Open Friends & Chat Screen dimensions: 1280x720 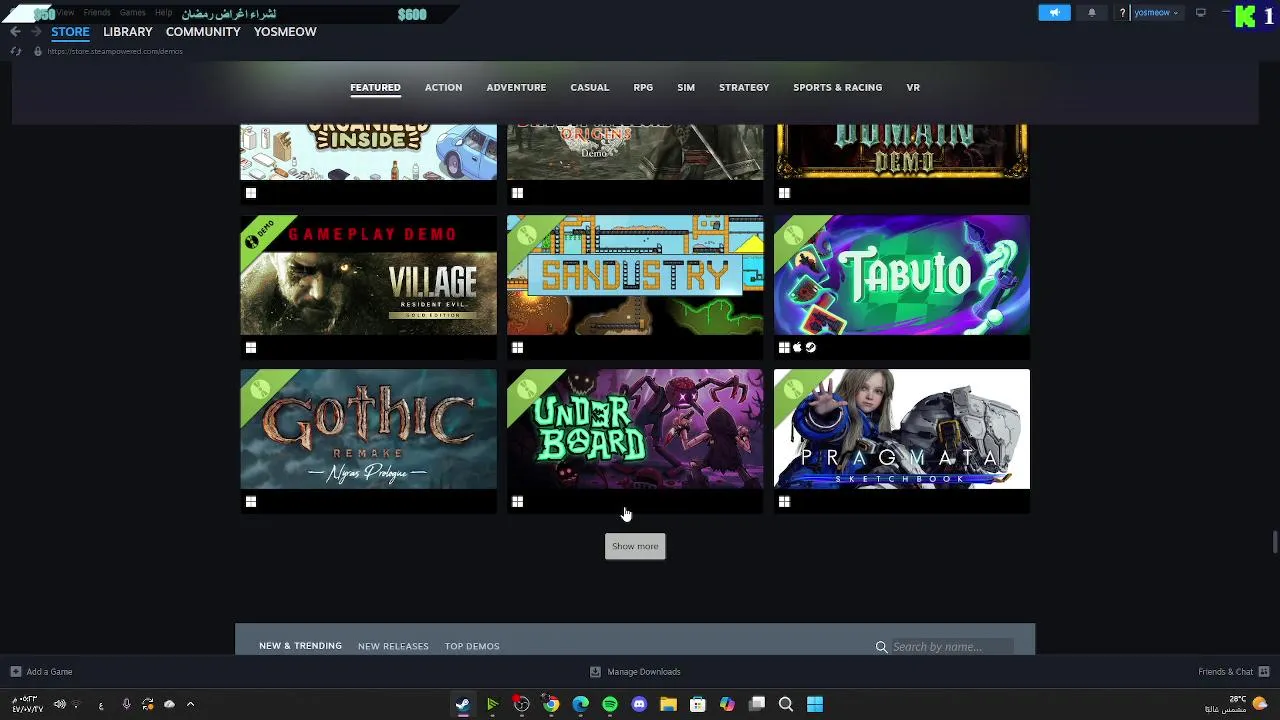click(x=1225, y=672)
